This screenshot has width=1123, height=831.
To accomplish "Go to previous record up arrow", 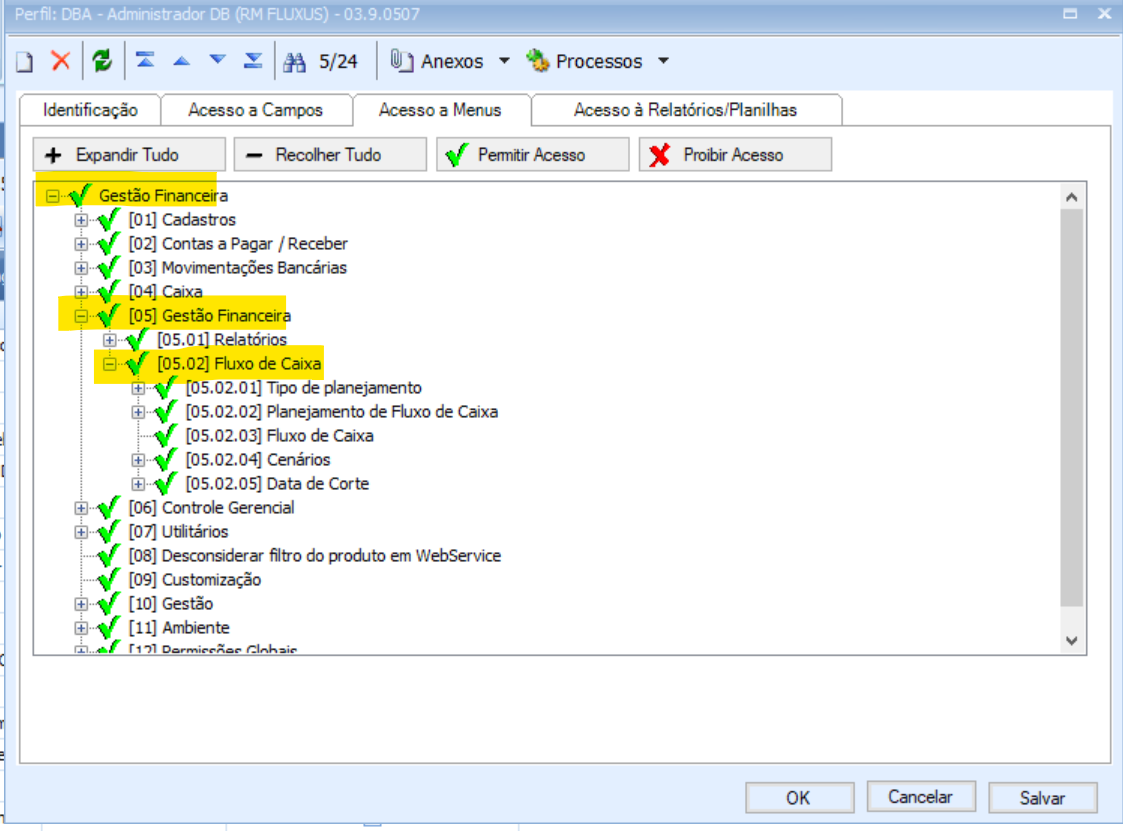I will [x=182, y=61].
